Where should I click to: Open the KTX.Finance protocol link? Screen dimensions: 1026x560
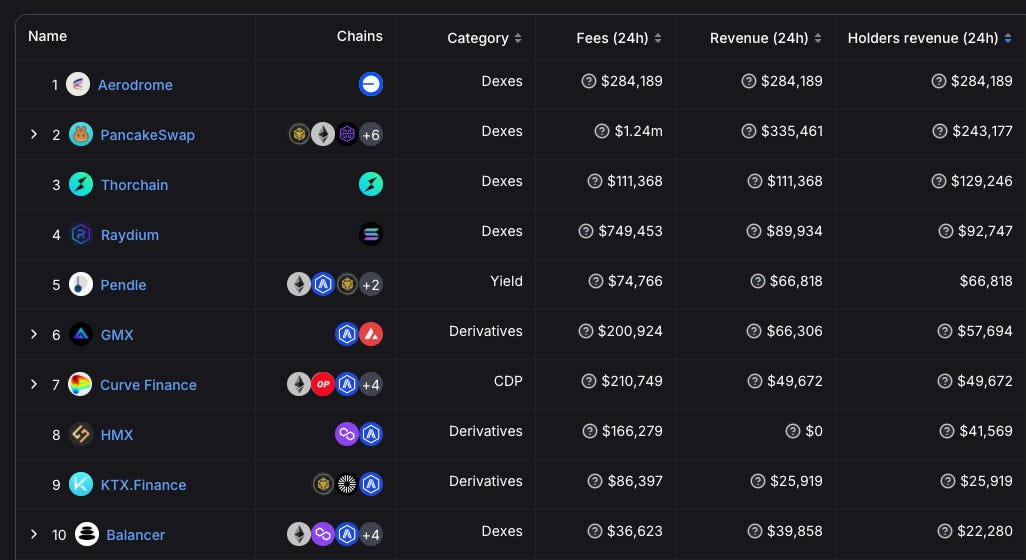(143, 485)
